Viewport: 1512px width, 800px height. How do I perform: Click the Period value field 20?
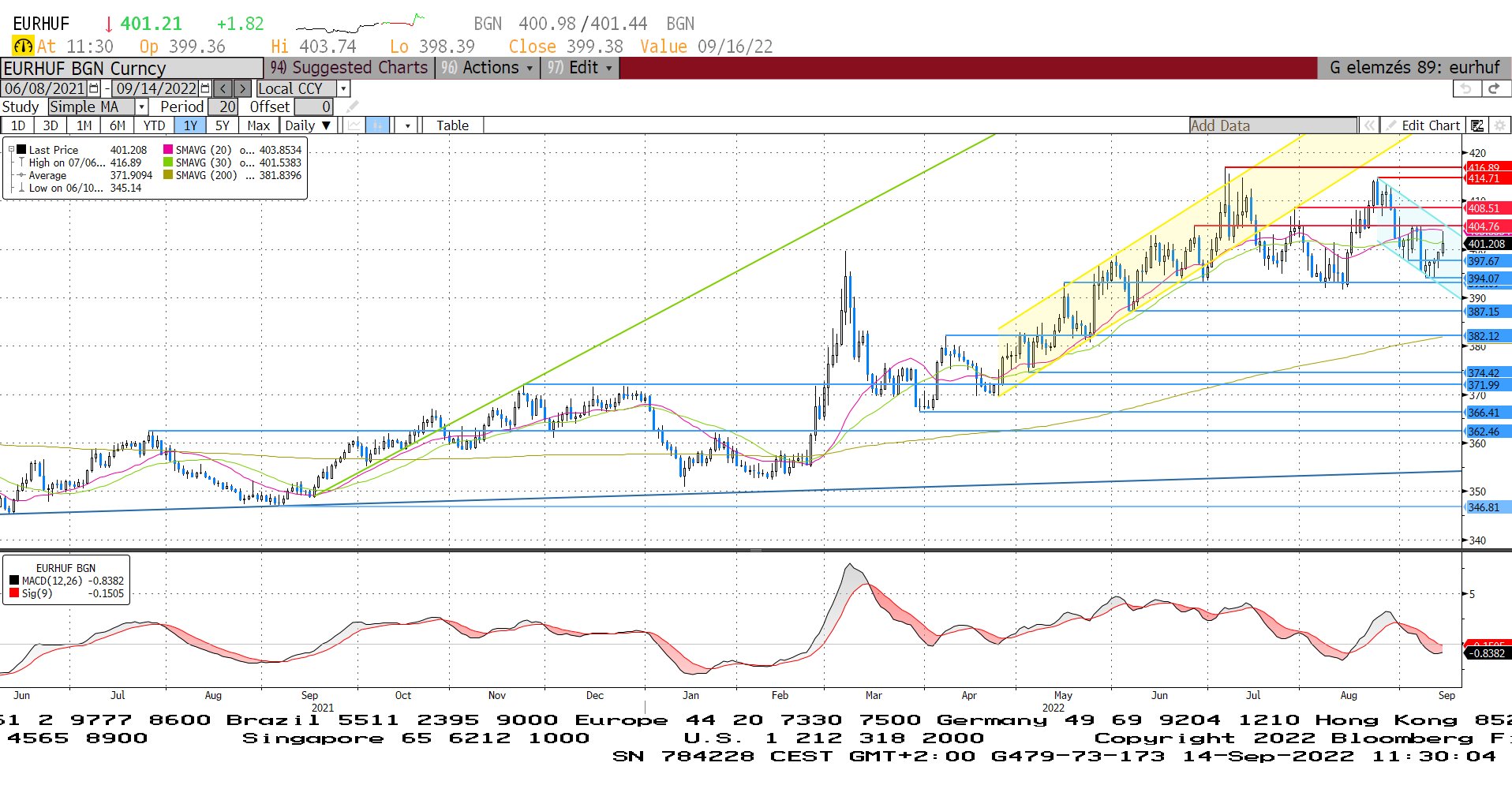[x=223, y=107]
